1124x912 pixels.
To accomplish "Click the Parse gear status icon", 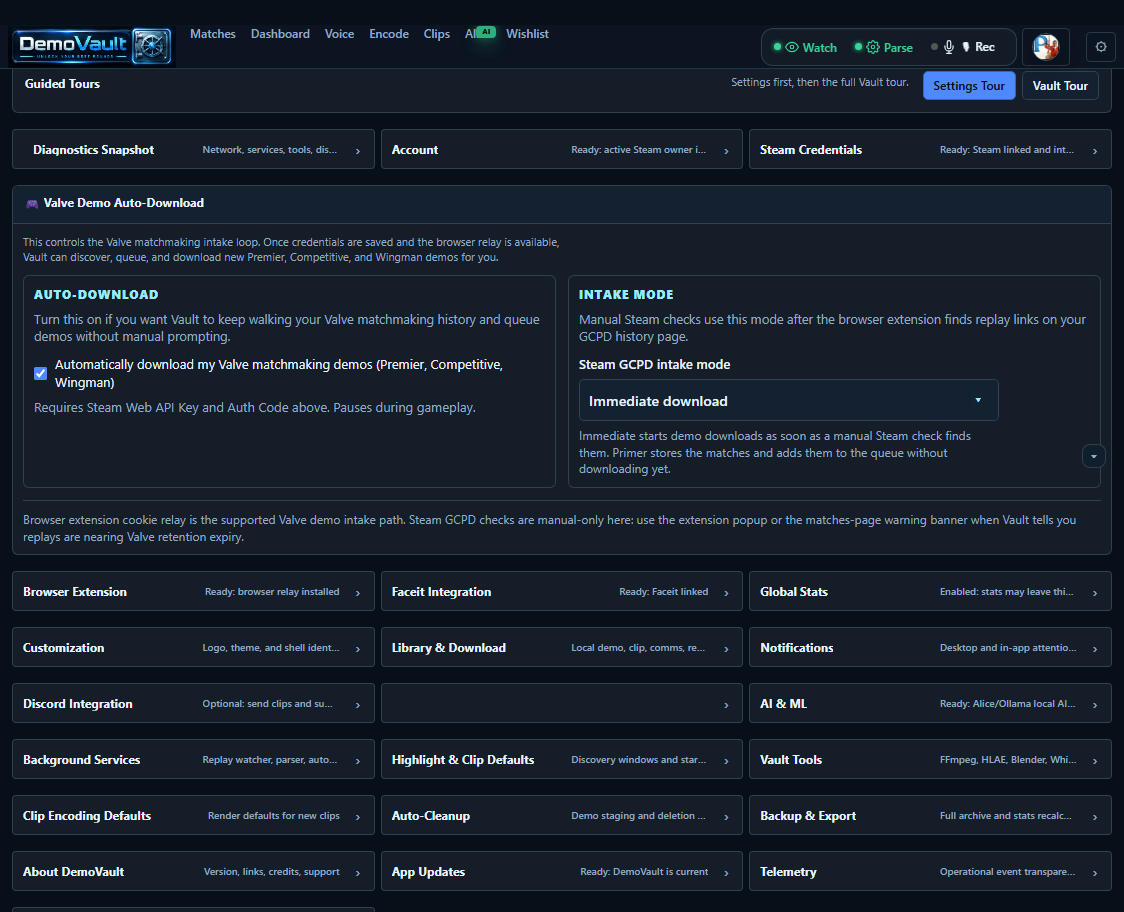I will click(x=872, y=47).
